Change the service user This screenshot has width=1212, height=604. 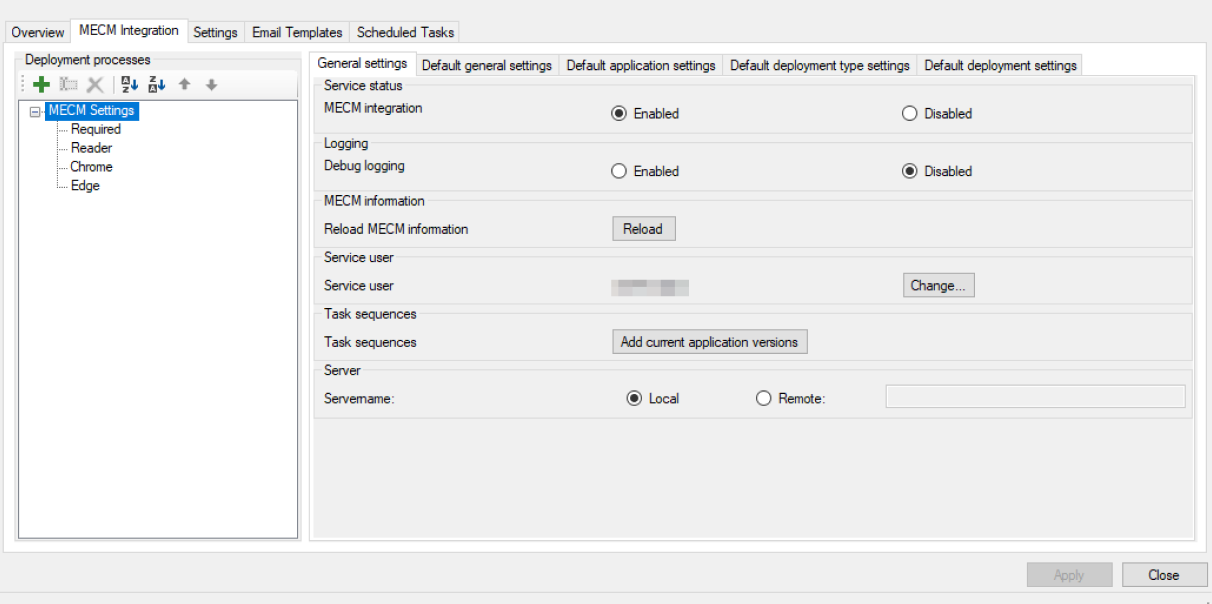coord(938,285)
